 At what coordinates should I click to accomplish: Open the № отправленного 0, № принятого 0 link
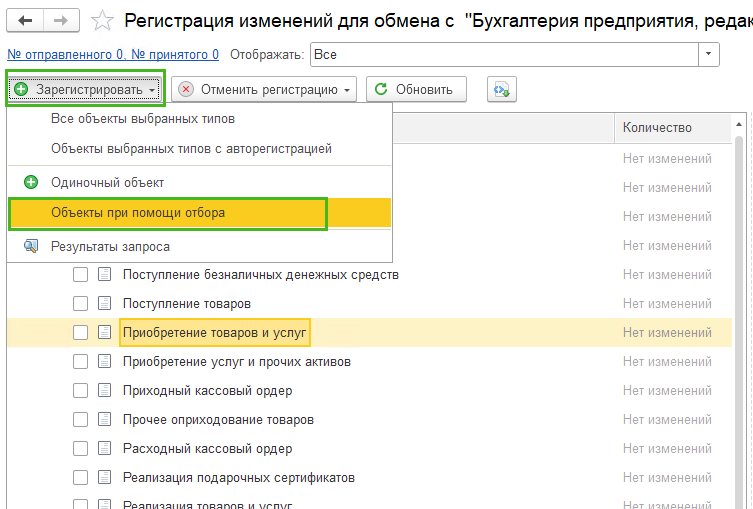click(x=113, y=55)
